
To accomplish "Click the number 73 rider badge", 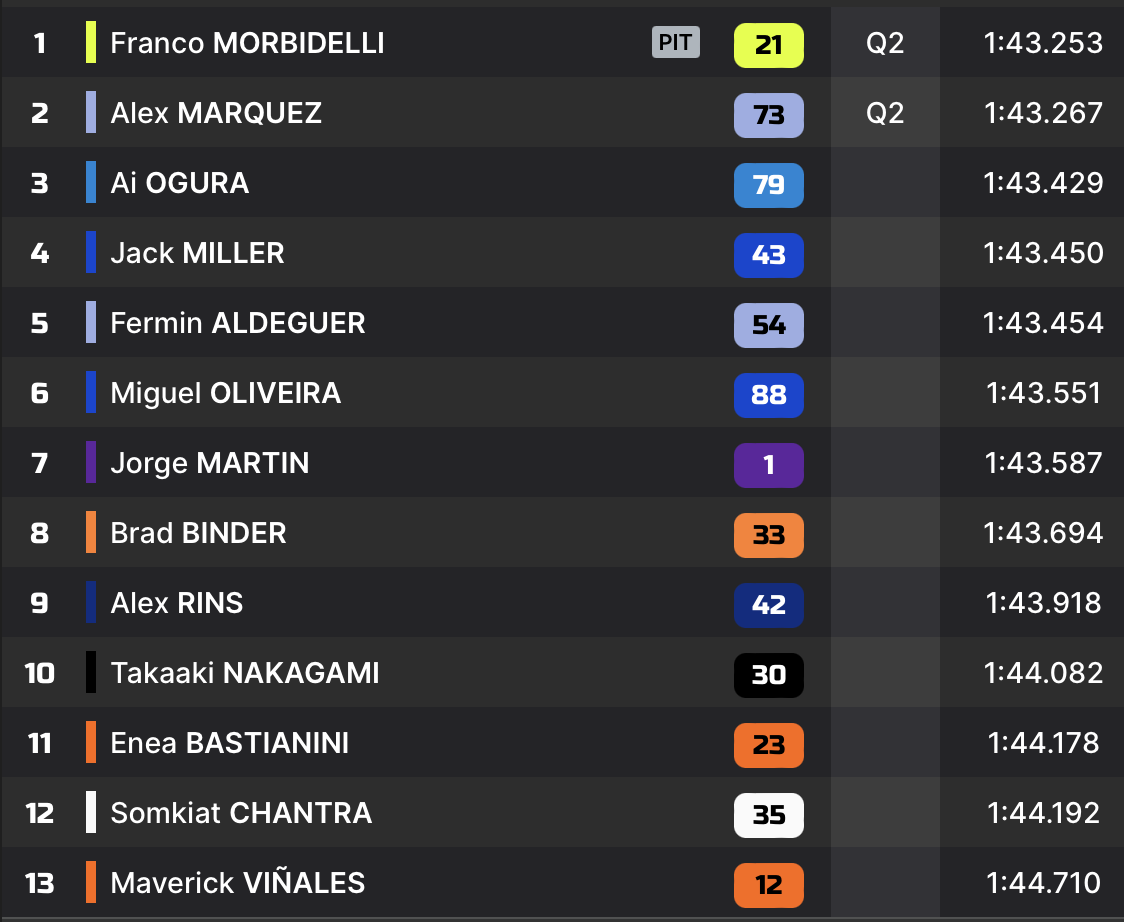I will pyautogui.click(x=768, y=115).
